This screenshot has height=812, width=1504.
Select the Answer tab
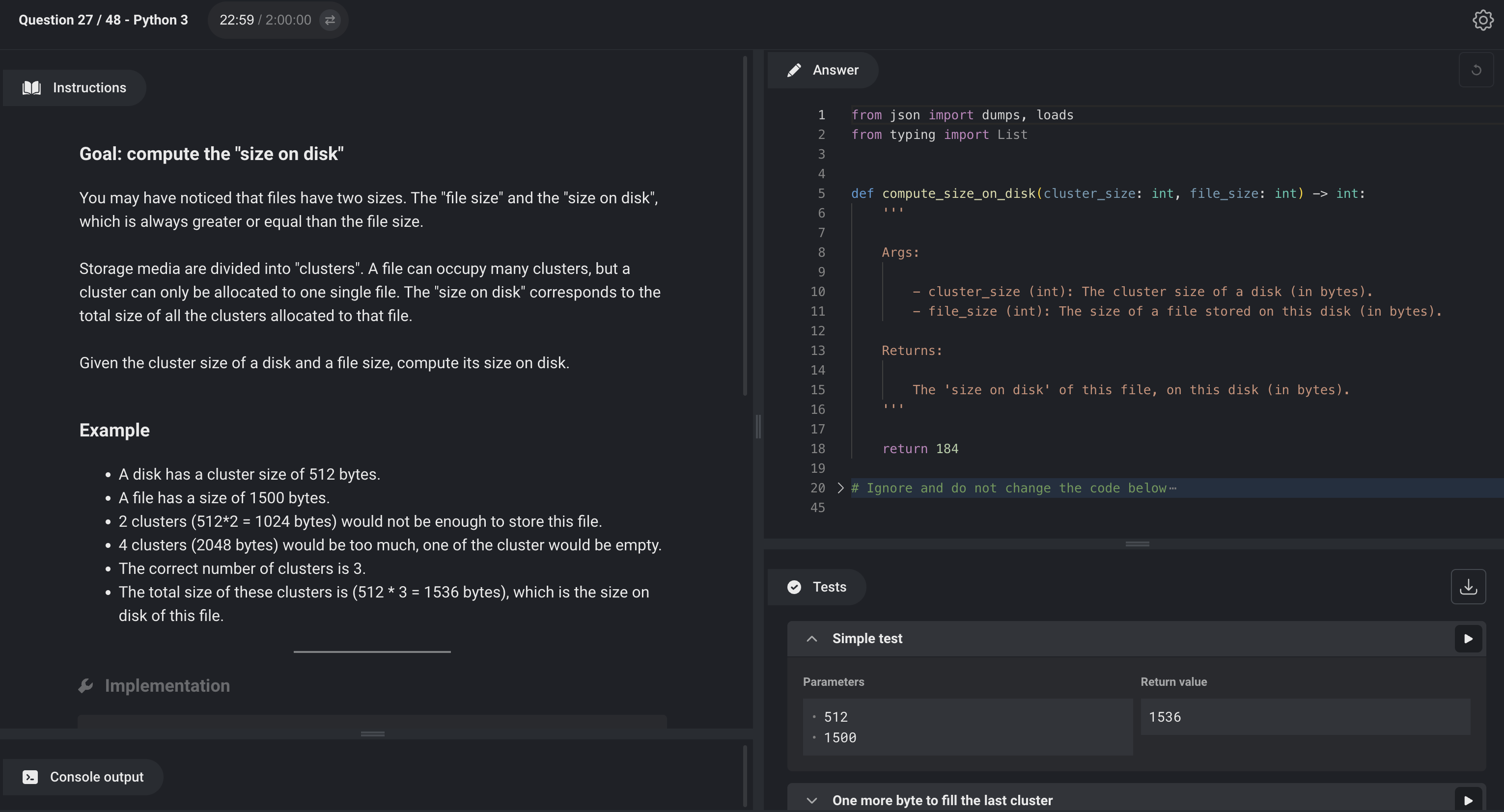tap(823, 70)
